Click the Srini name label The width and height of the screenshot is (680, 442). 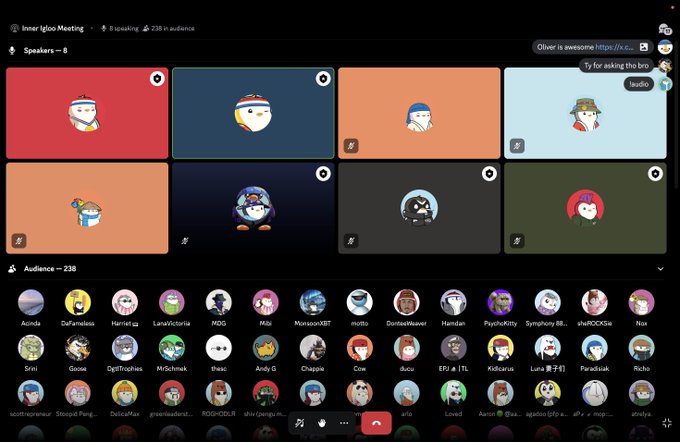[x=31, y=369]
